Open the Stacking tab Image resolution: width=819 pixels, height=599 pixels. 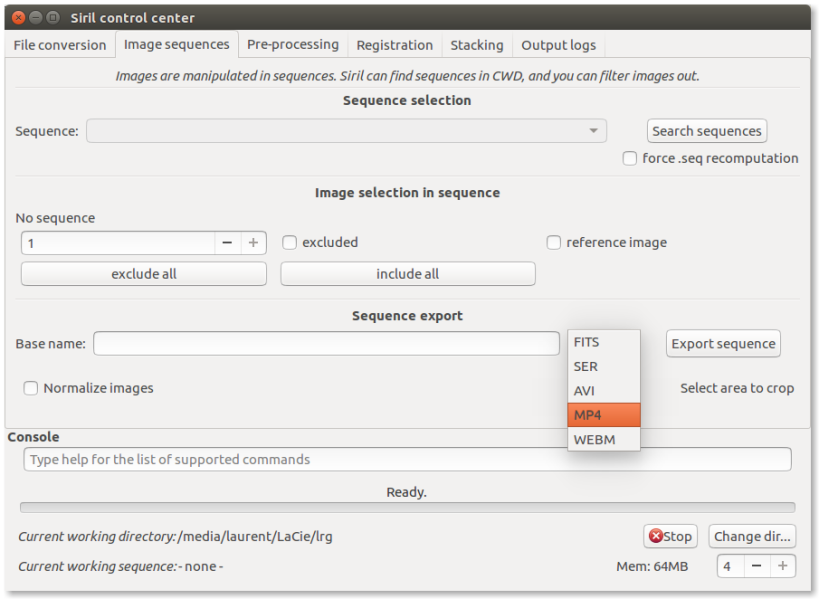[476, 45]
